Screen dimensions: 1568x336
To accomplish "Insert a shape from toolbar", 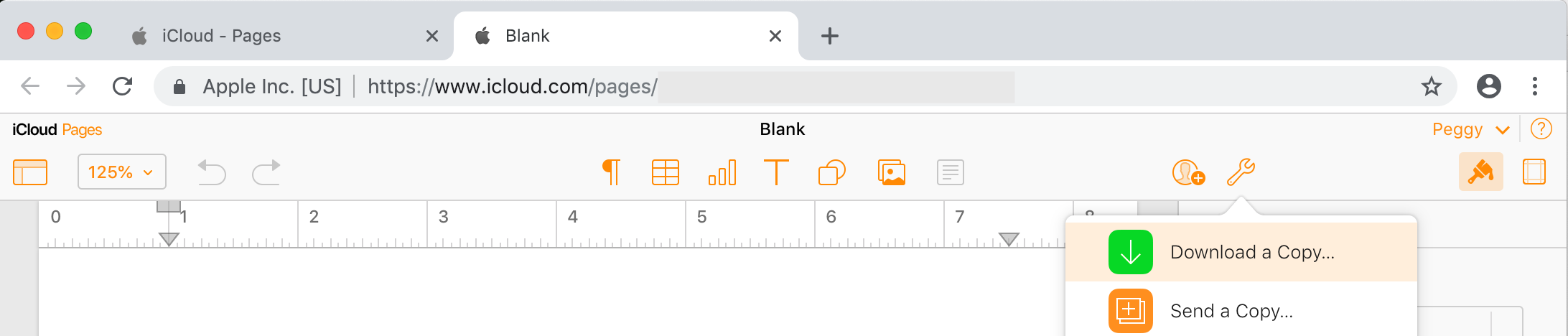I will 831,172.
